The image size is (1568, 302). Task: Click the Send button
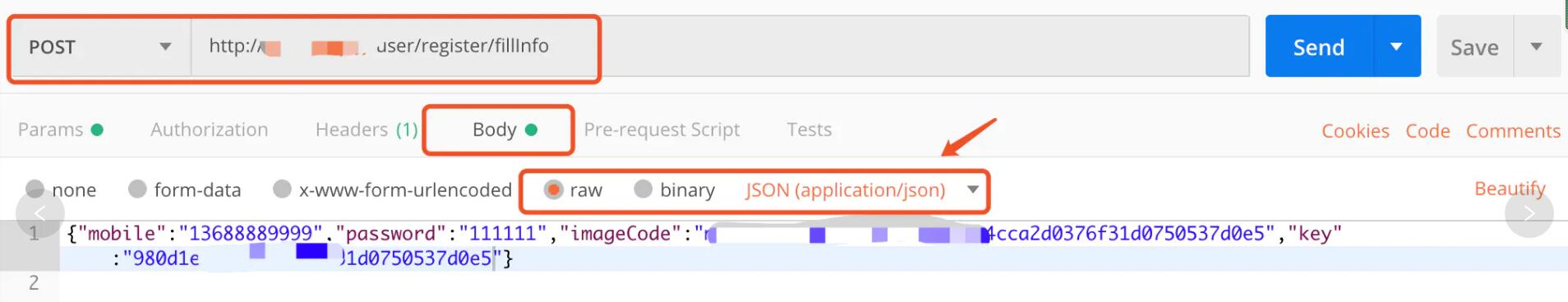pyautogui.click(x=1319, y=47)
